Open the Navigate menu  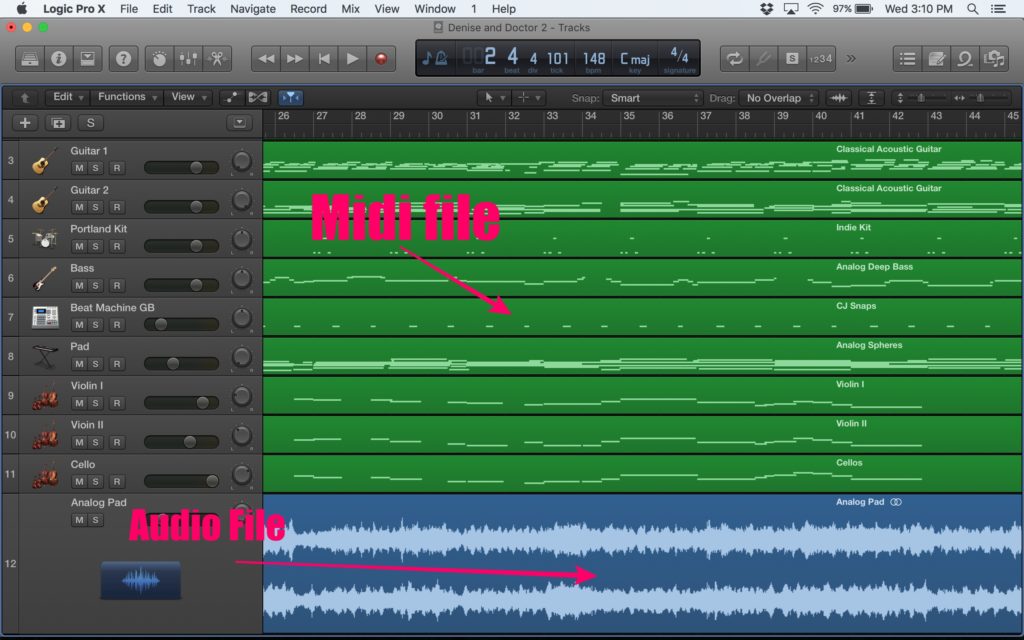pos(253,9)
